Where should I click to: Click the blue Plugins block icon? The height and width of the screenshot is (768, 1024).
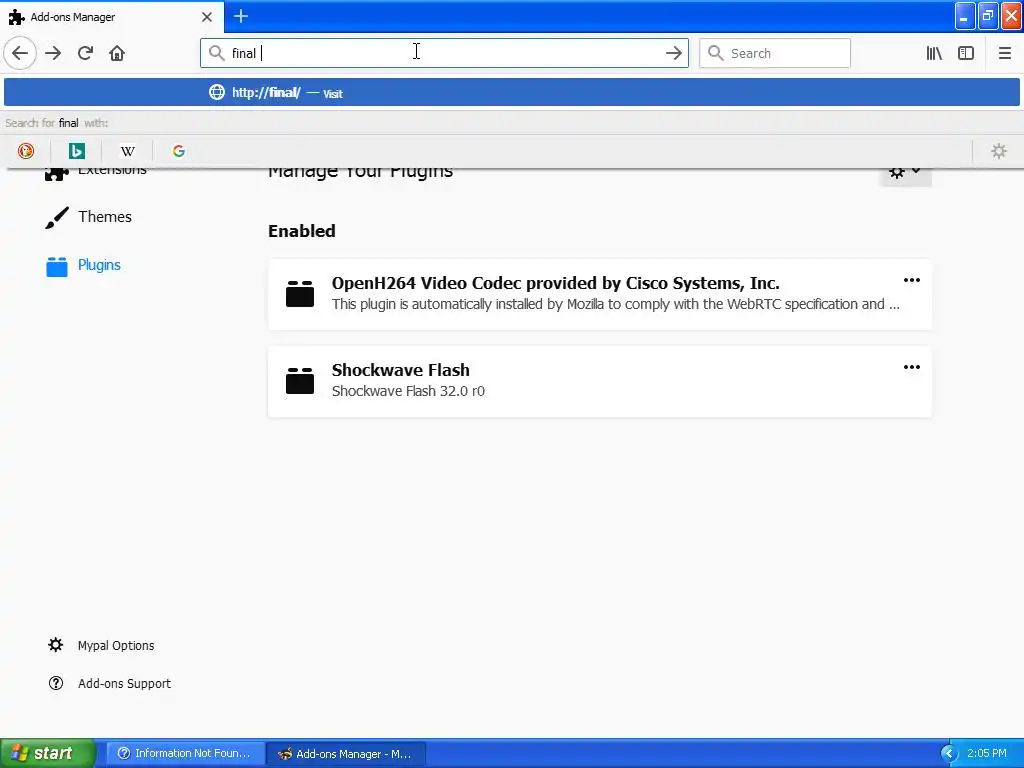(x=57, y=266)
